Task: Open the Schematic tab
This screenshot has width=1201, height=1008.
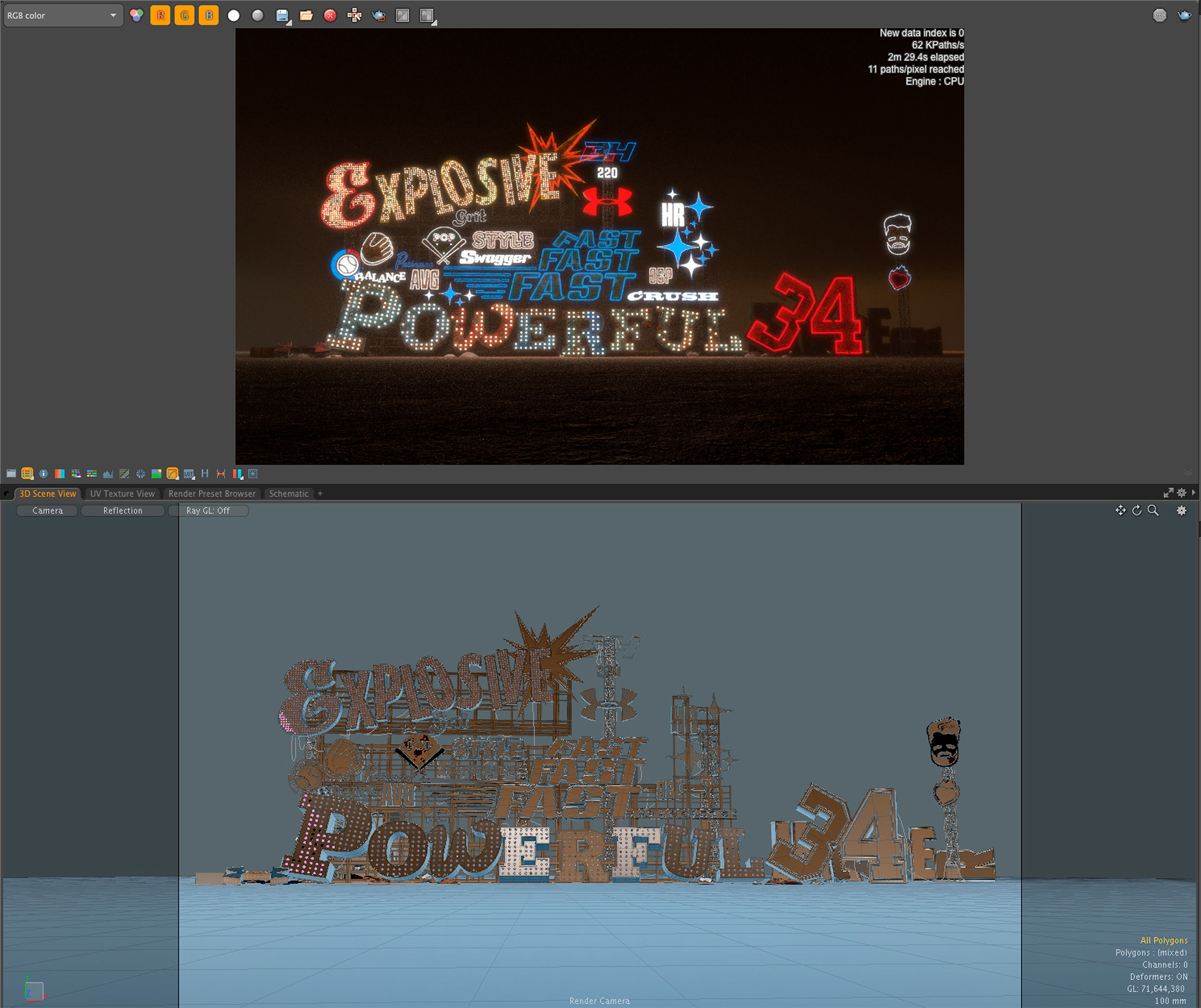Action: click(288, 493)
